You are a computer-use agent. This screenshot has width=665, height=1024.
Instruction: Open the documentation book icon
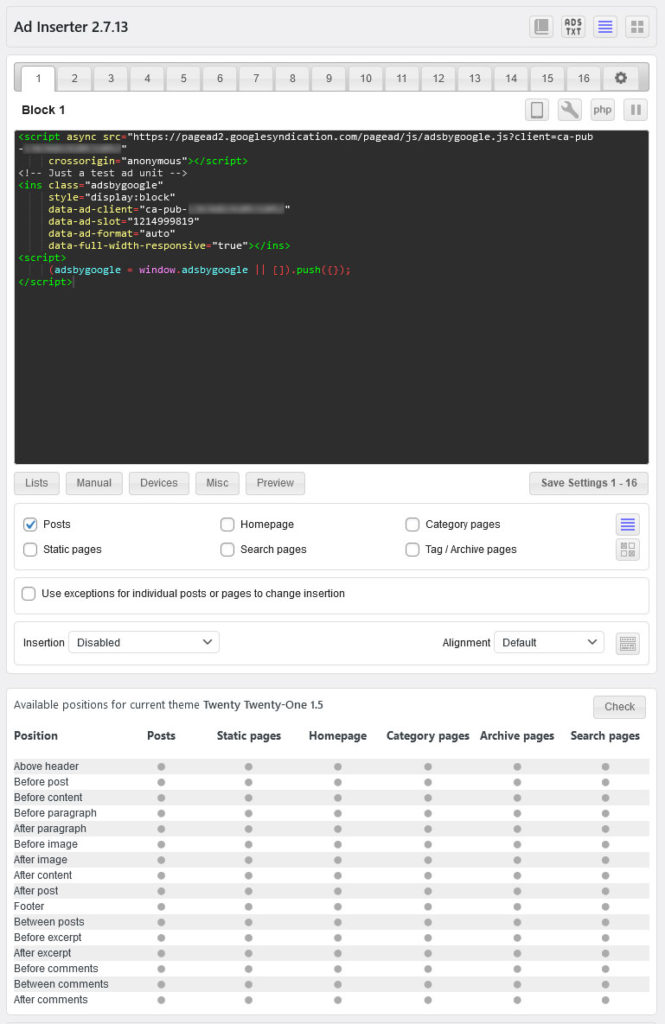coord(541,27)
